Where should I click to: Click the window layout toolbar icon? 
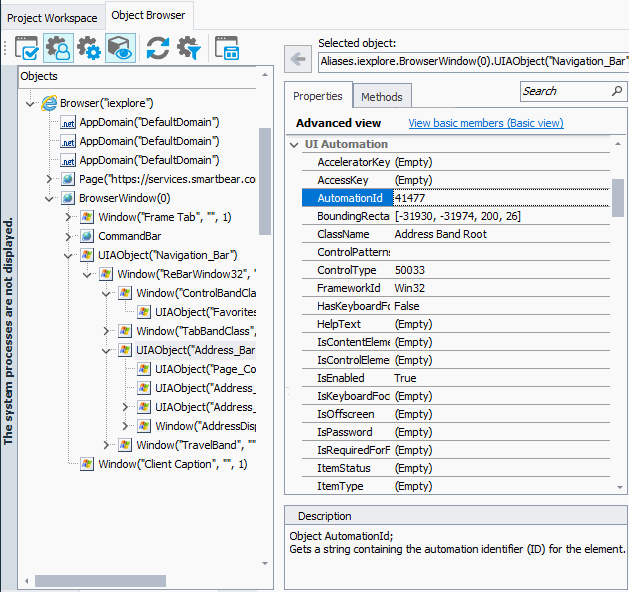(x=227, y=48)
